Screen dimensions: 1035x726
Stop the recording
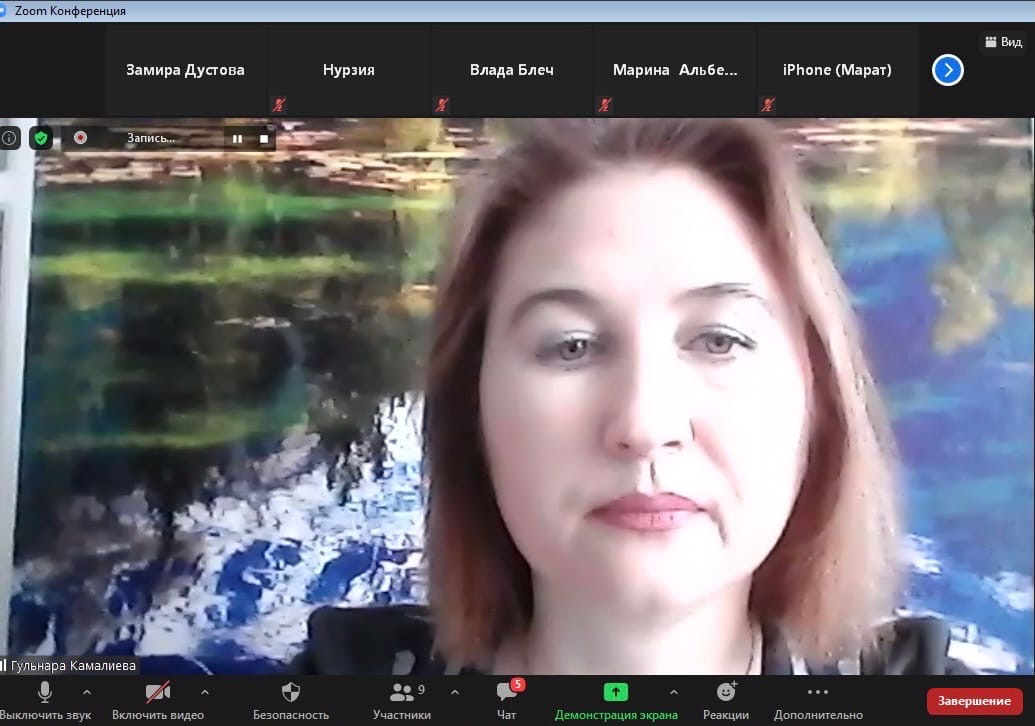click(264, 138)
